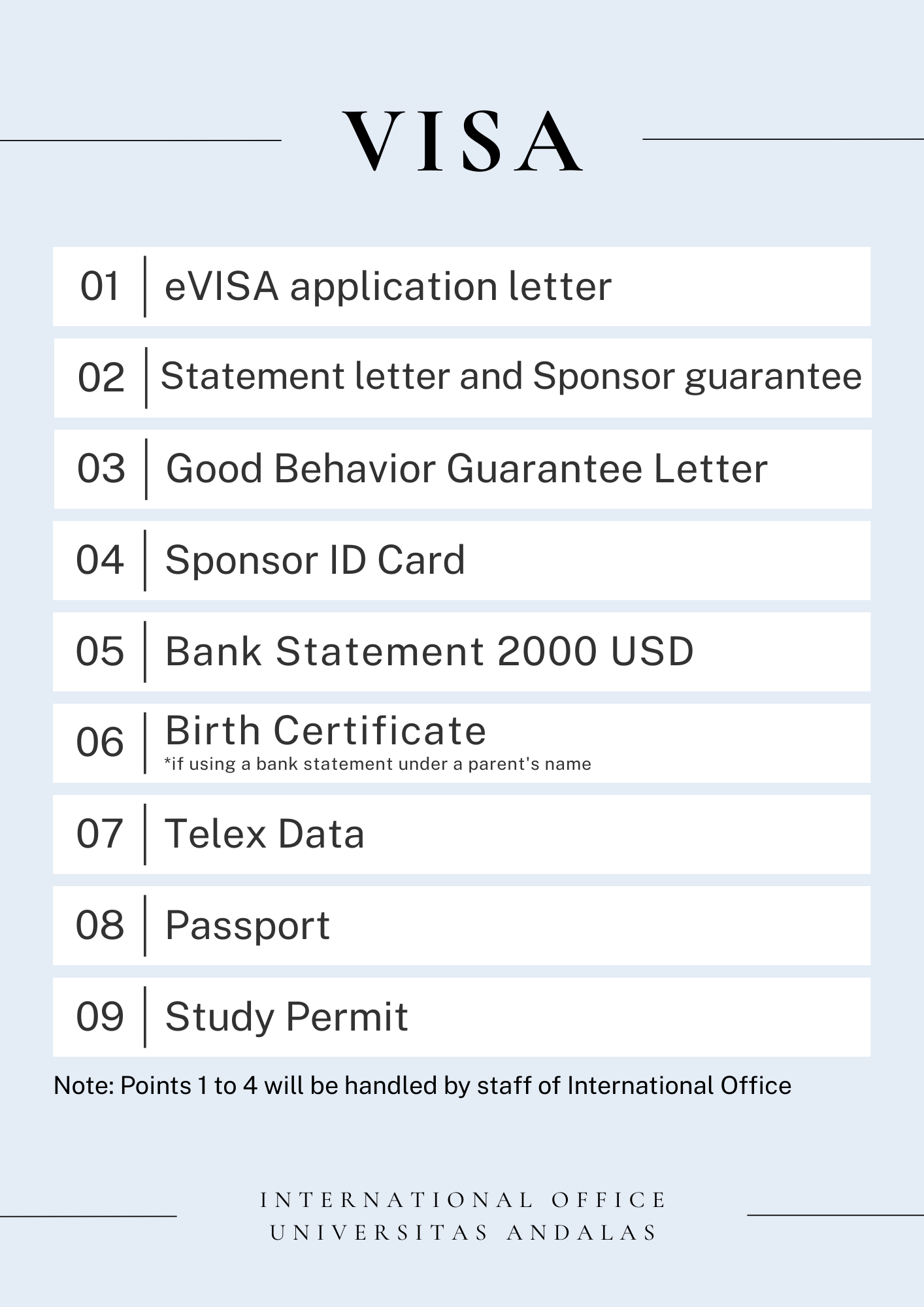
Task: Select the Telex Data row
Action: [461, 835]
